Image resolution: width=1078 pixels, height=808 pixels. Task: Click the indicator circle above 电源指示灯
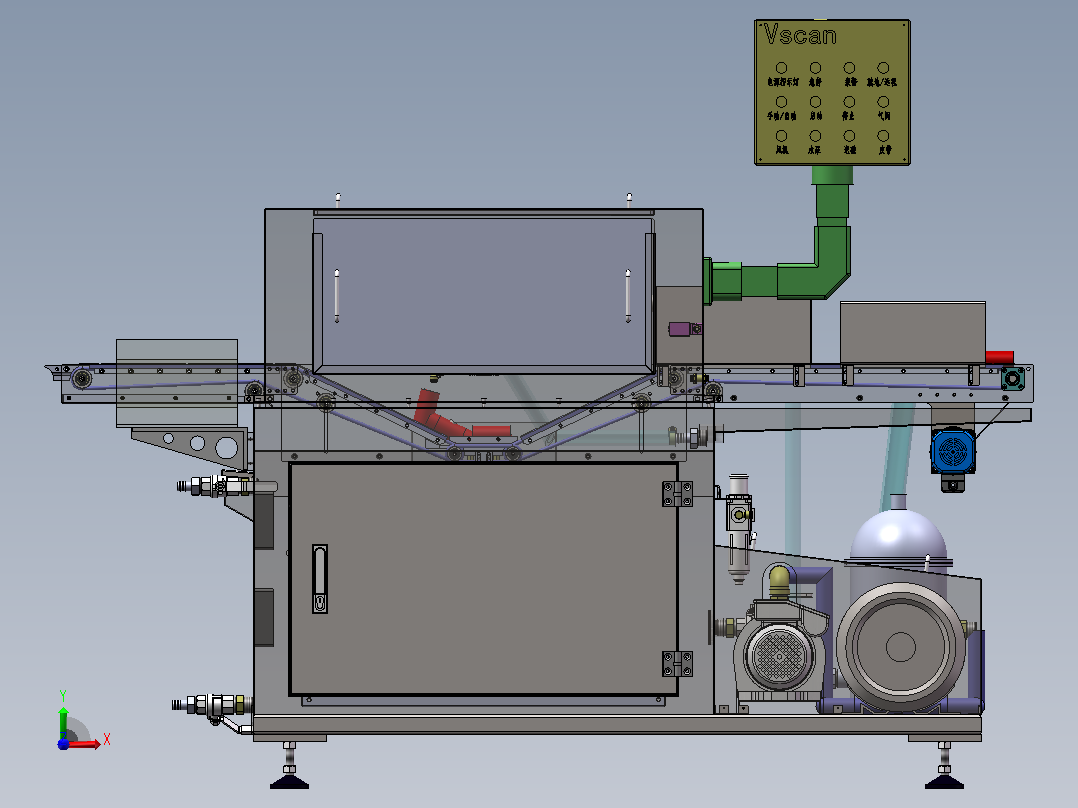tap(782, 68)
